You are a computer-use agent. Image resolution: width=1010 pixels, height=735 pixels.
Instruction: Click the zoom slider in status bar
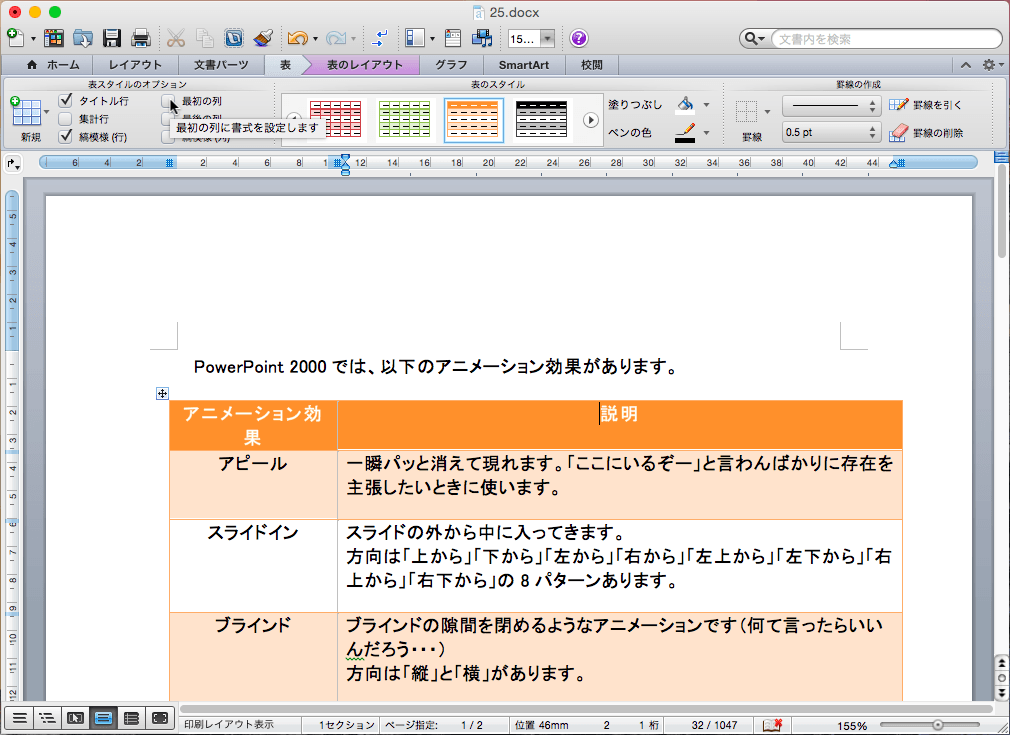coord(937,725)
